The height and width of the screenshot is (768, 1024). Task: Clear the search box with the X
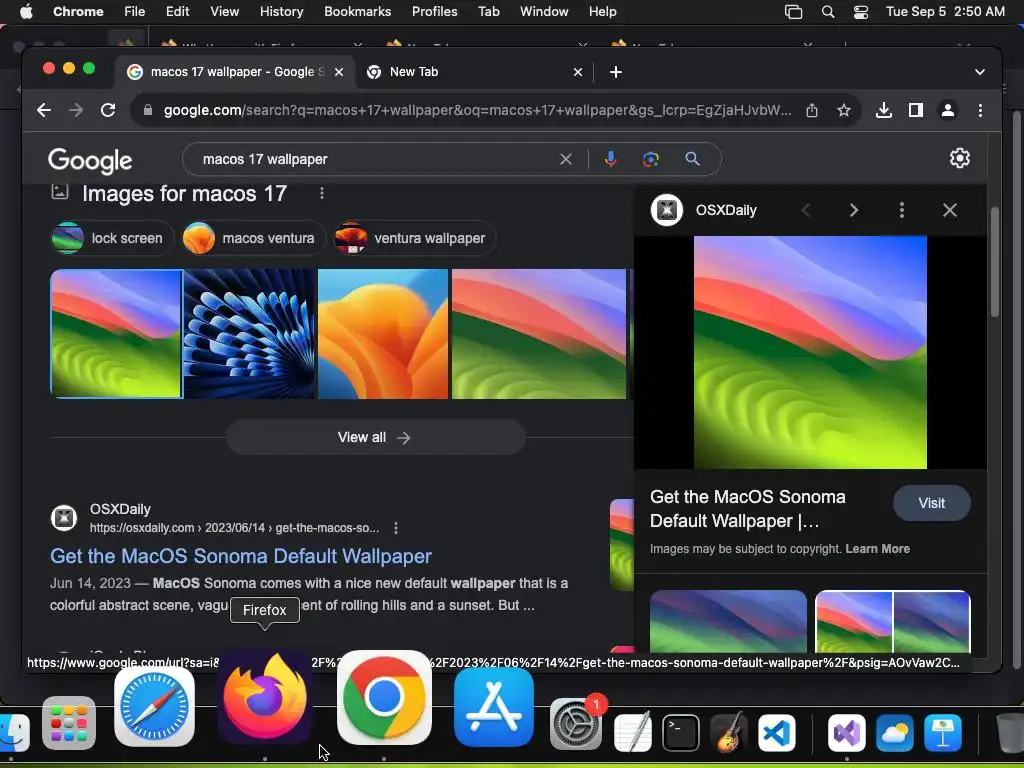coord(566,159)
